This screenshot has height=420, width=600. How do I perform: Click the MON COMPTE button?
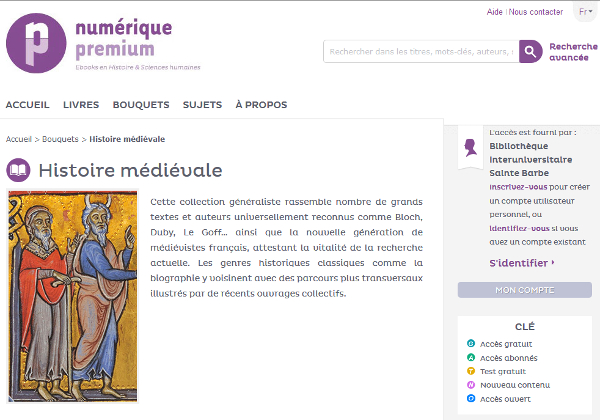(x=525, y=290)
